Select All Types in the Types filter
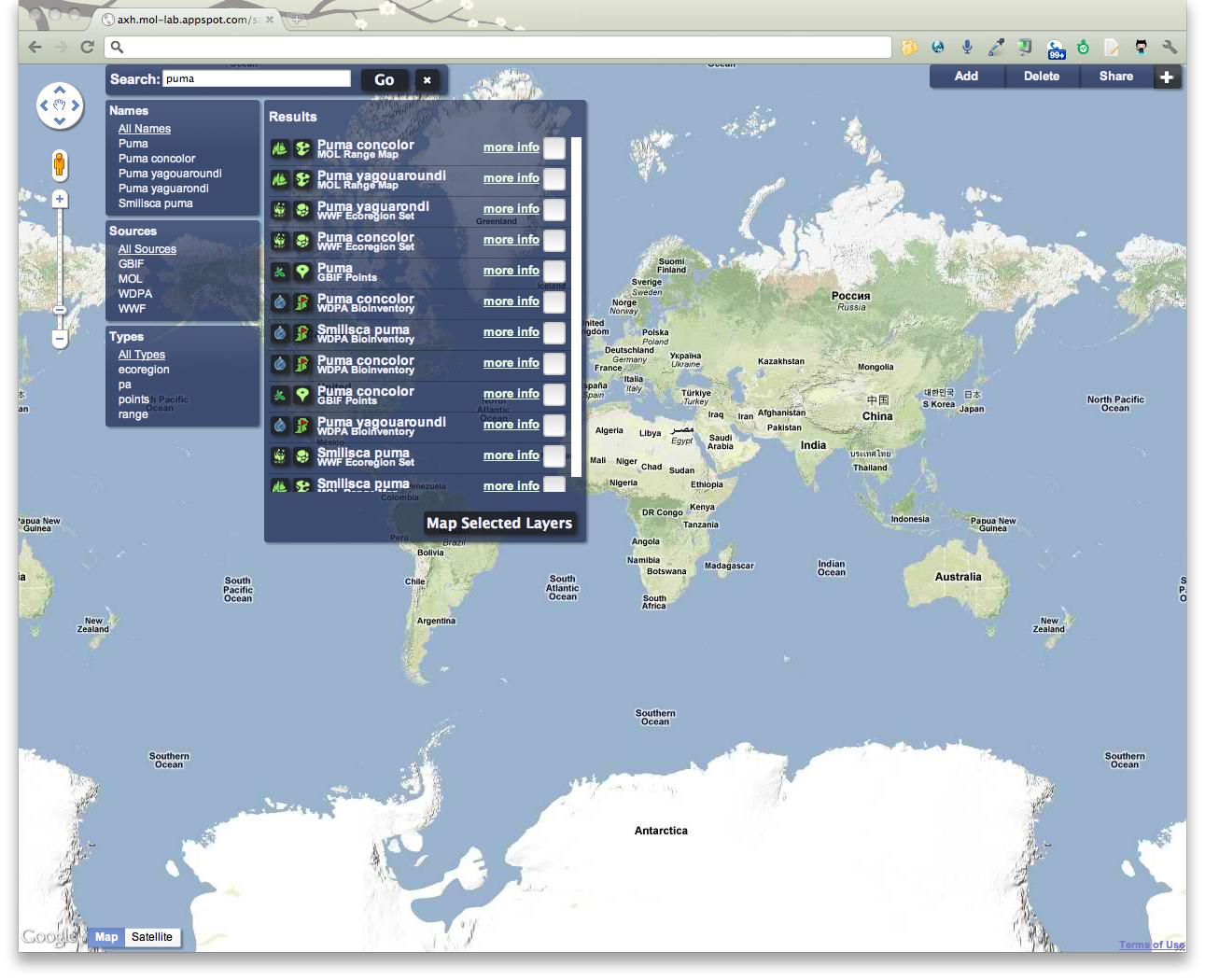The image size is (1205, 980). [142, 355]
